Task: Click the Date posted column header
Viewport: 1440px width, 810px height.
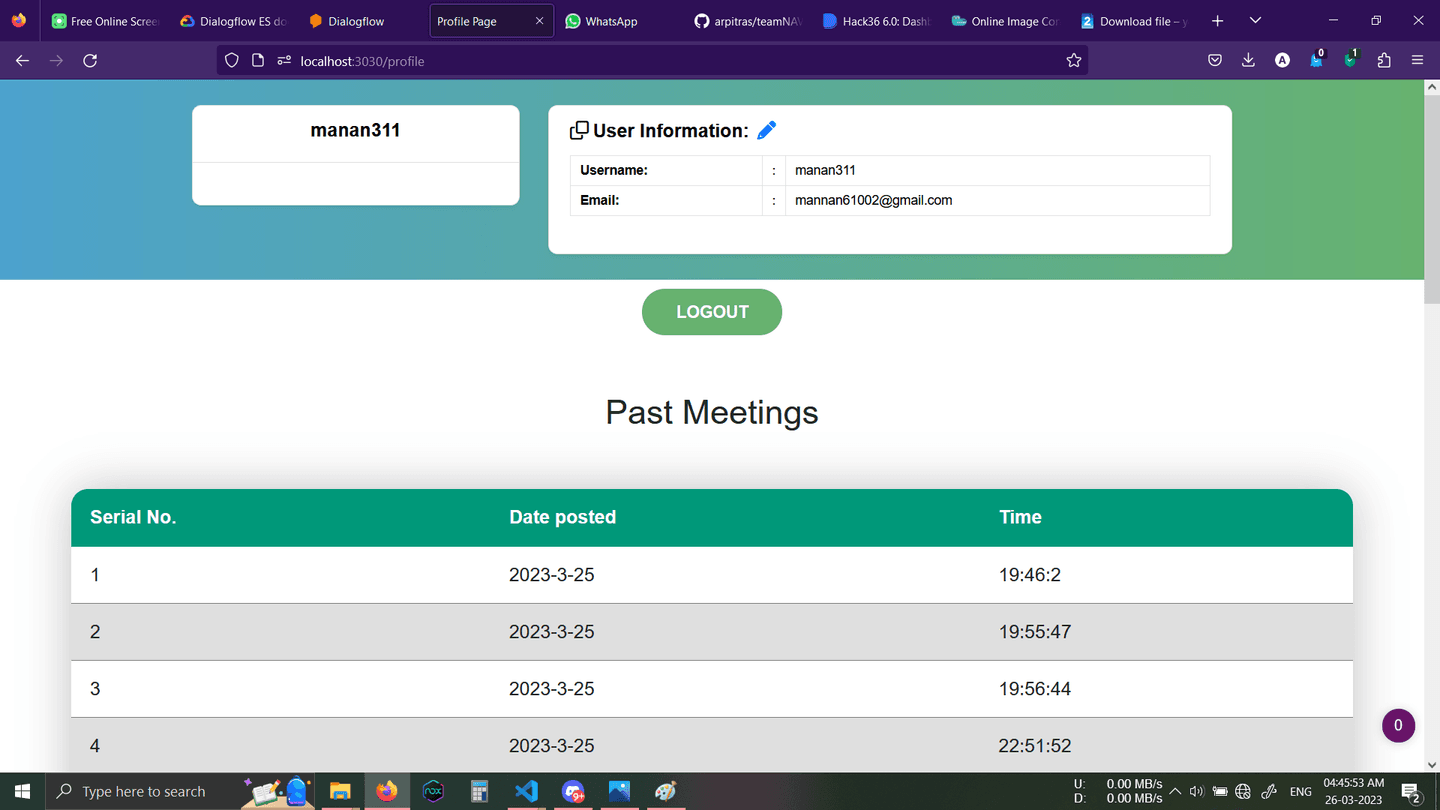Action: 562,517
